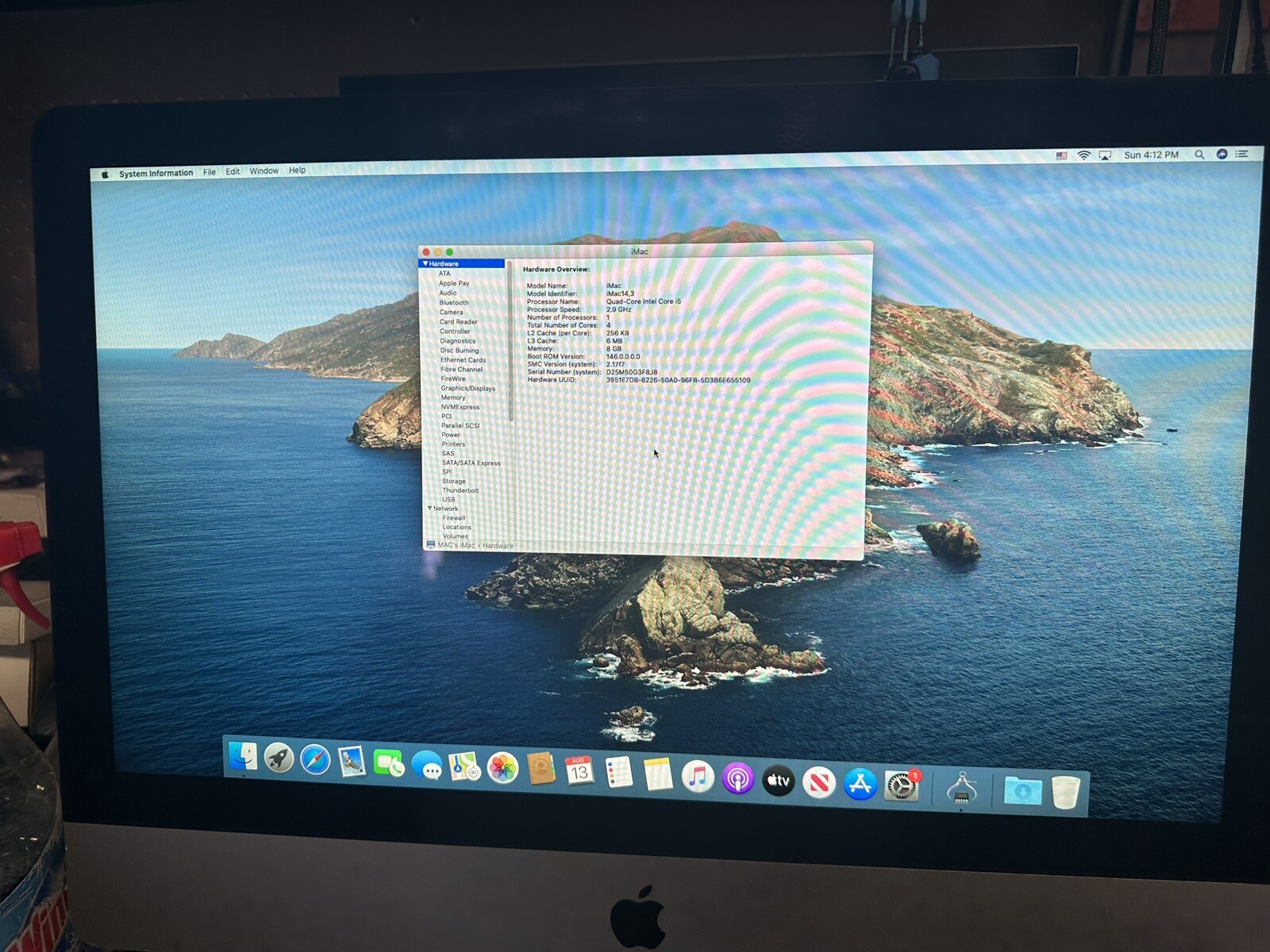The width and height of the screenshot is (1270, 952).
Task: Select FireWire in sidebar
Action: (453, 378)
